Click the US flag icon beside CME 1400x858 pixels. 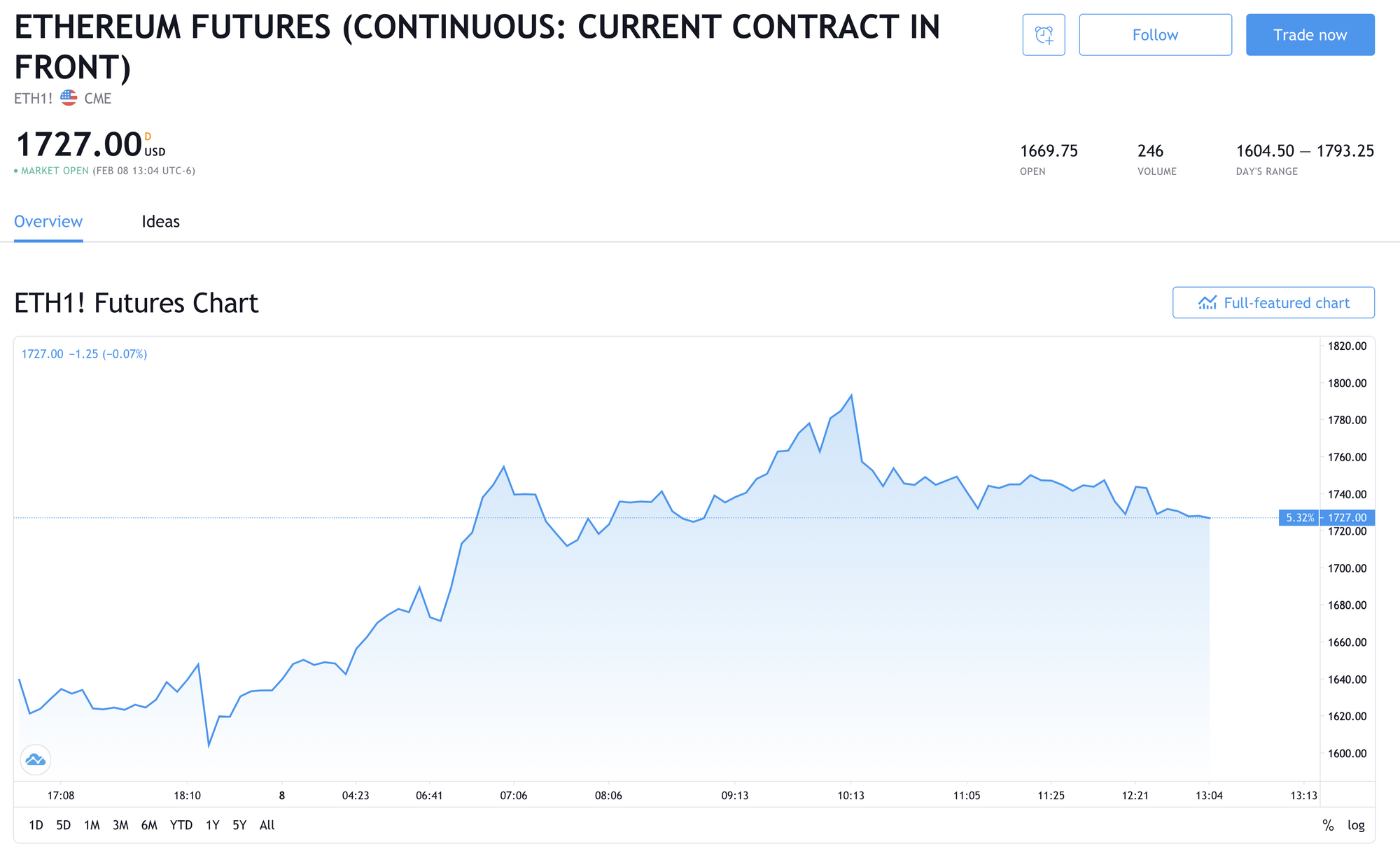click(x=69, y=98)
